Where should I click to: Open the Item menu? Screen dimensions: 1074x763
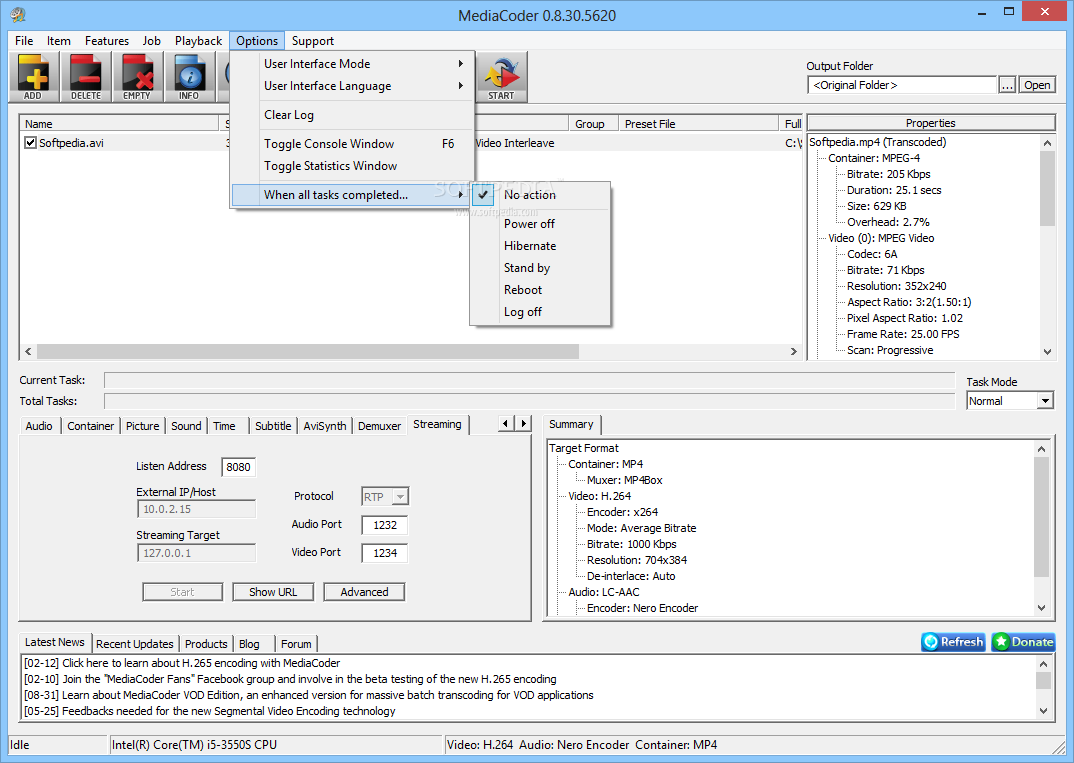pyautogui.click(x=59, y=41)
